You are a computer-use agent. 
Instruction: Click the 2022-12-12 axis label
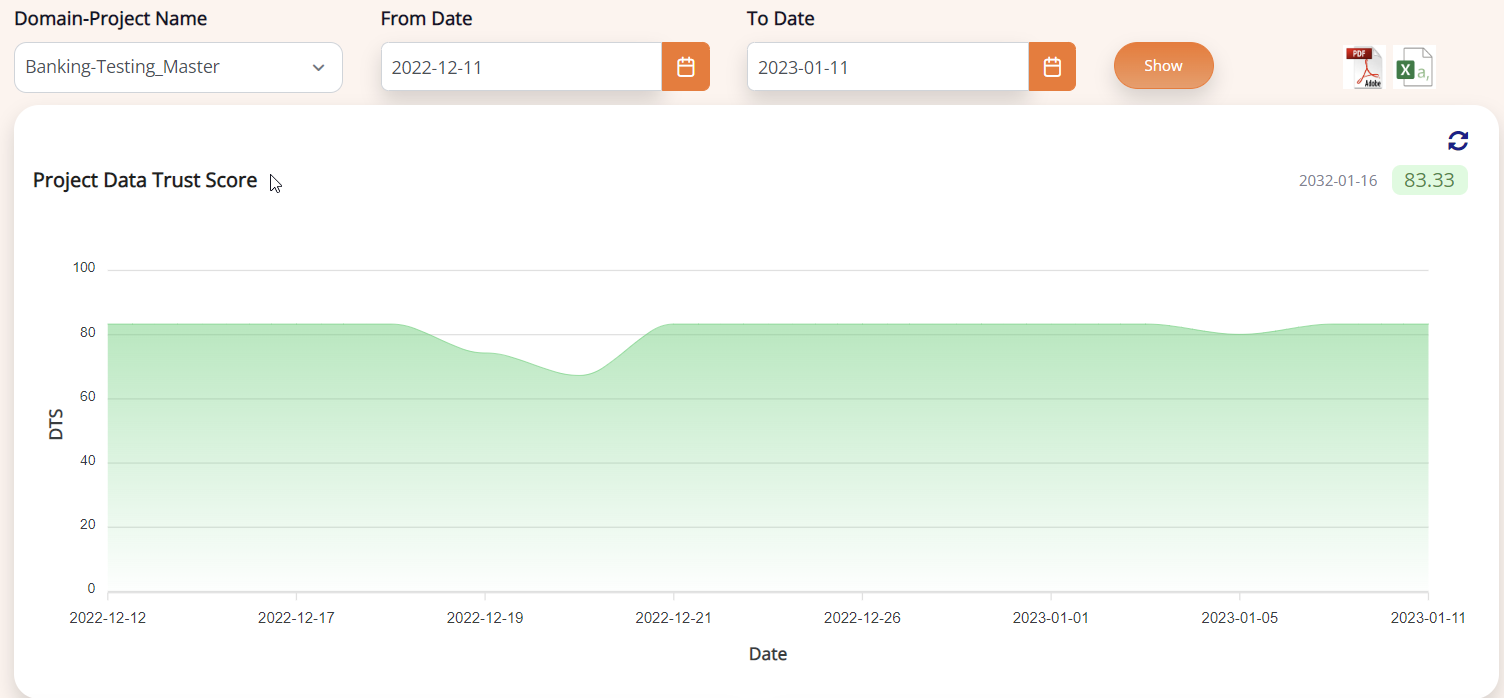tap(108, 618)
